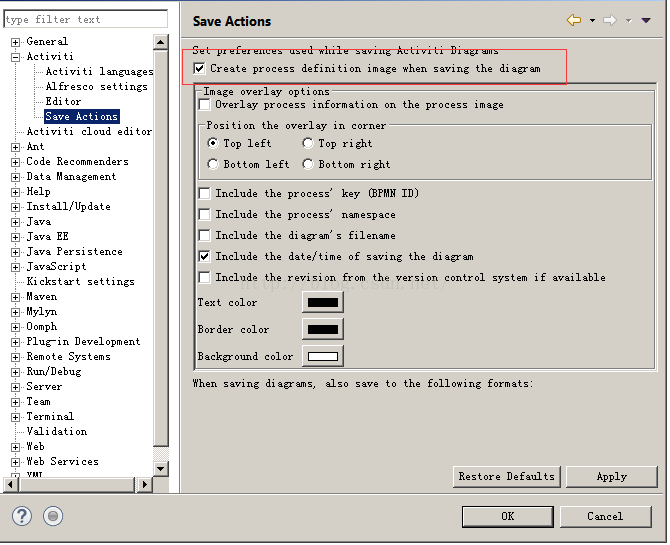Uncheck Include the date/time of saving
This screenshot has width=670, height=545.
point(205,256)
